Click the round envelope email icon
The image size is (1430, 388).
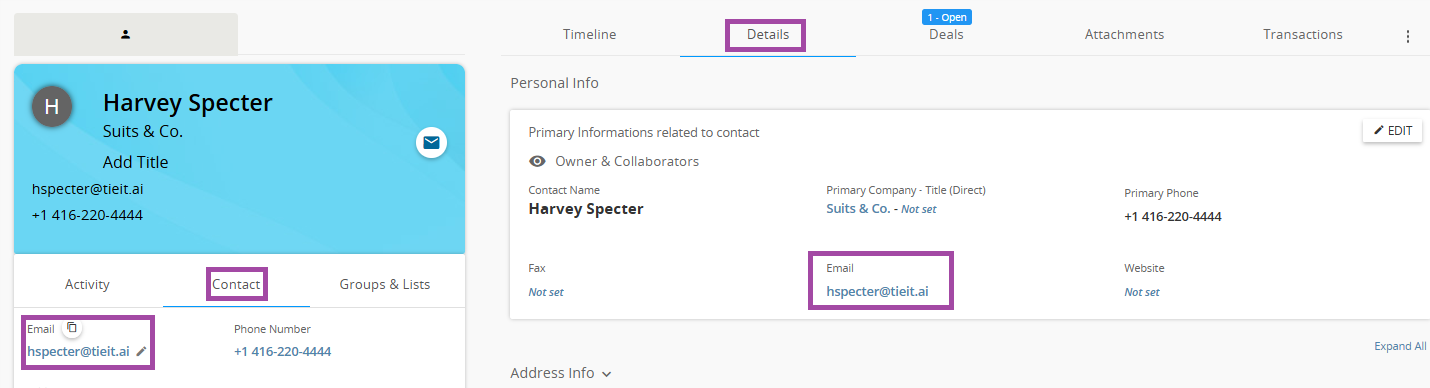click(x=431, y=143)
